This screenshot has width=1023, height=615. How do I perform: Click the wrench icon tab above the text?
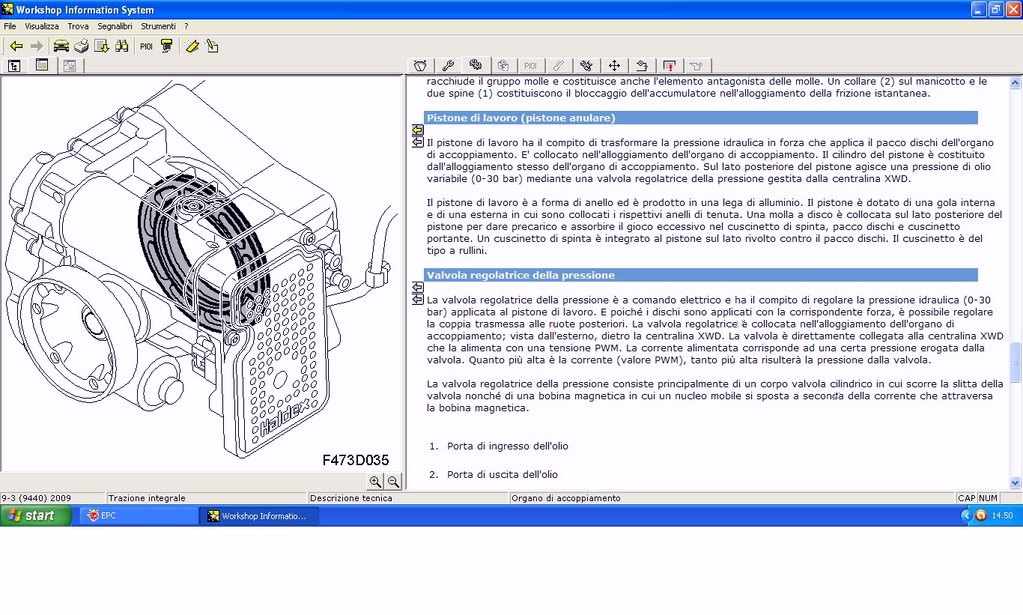pos(448,65)
